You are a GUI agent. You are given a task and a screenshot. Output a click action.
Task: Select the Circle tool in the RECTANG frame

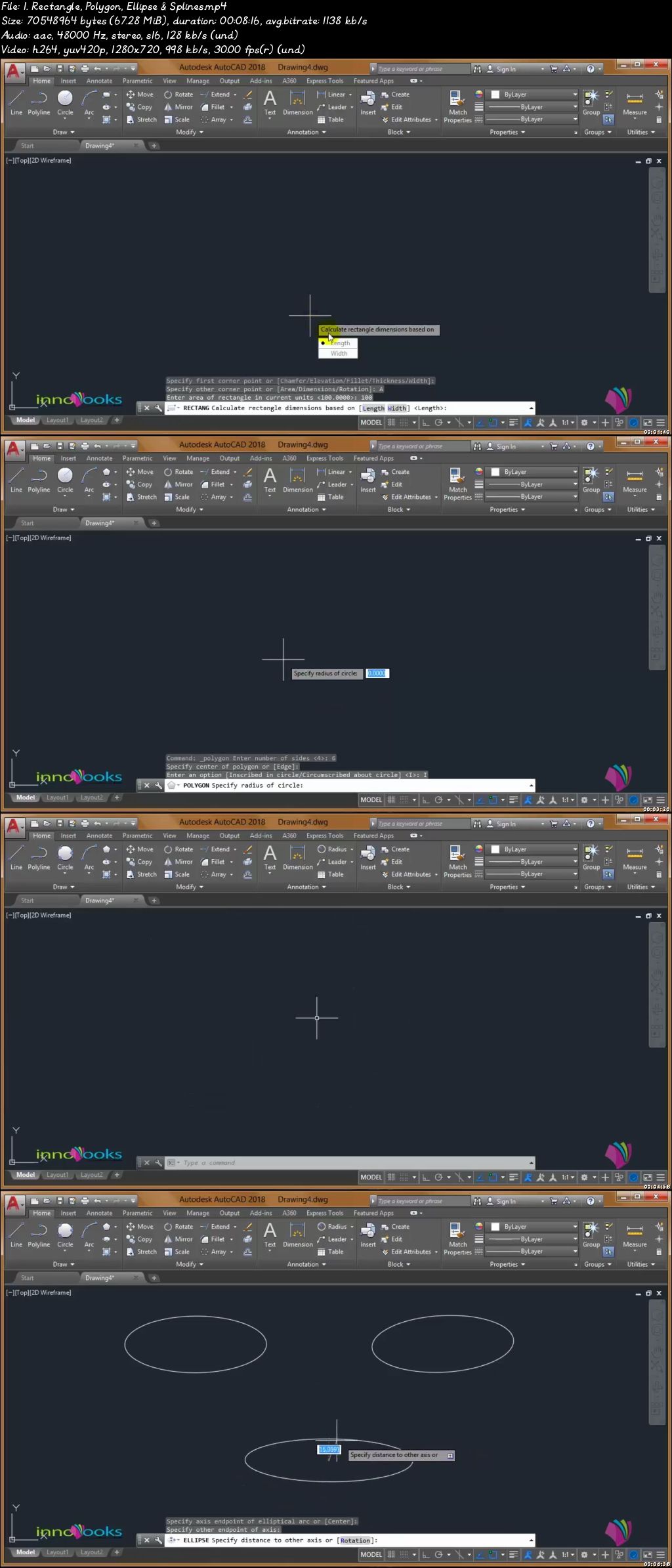point(65,103)
